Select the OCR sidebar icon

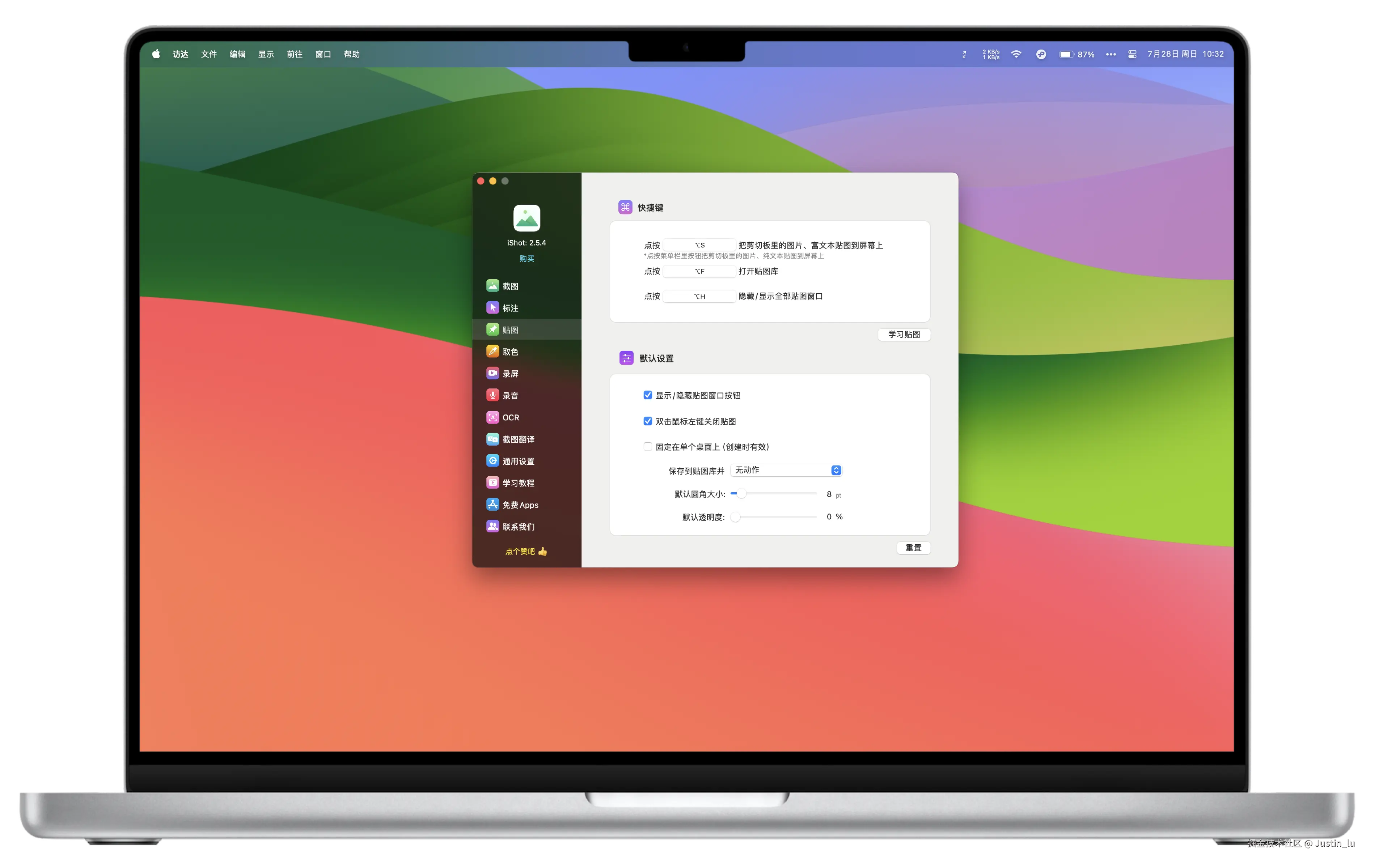(x=492, y=417)
